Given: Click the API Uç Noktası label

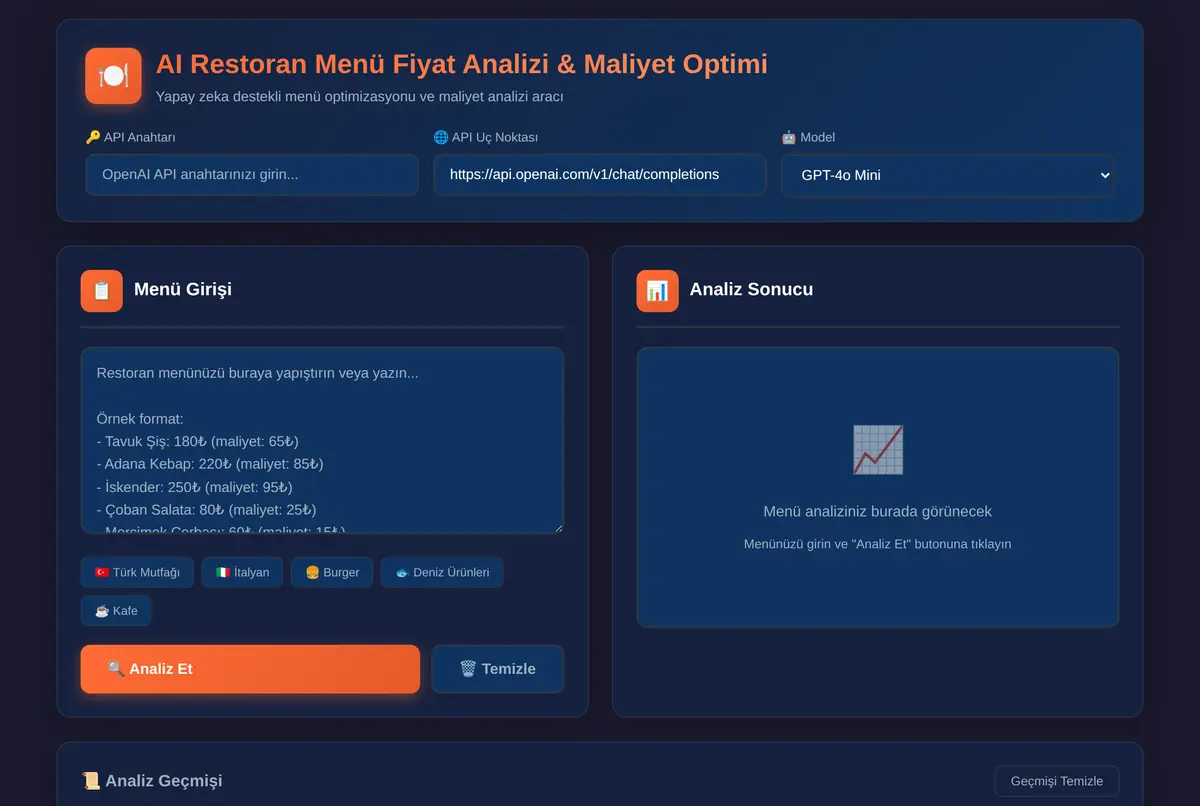Looking at the screenshot, I should (x=486, y=138).
